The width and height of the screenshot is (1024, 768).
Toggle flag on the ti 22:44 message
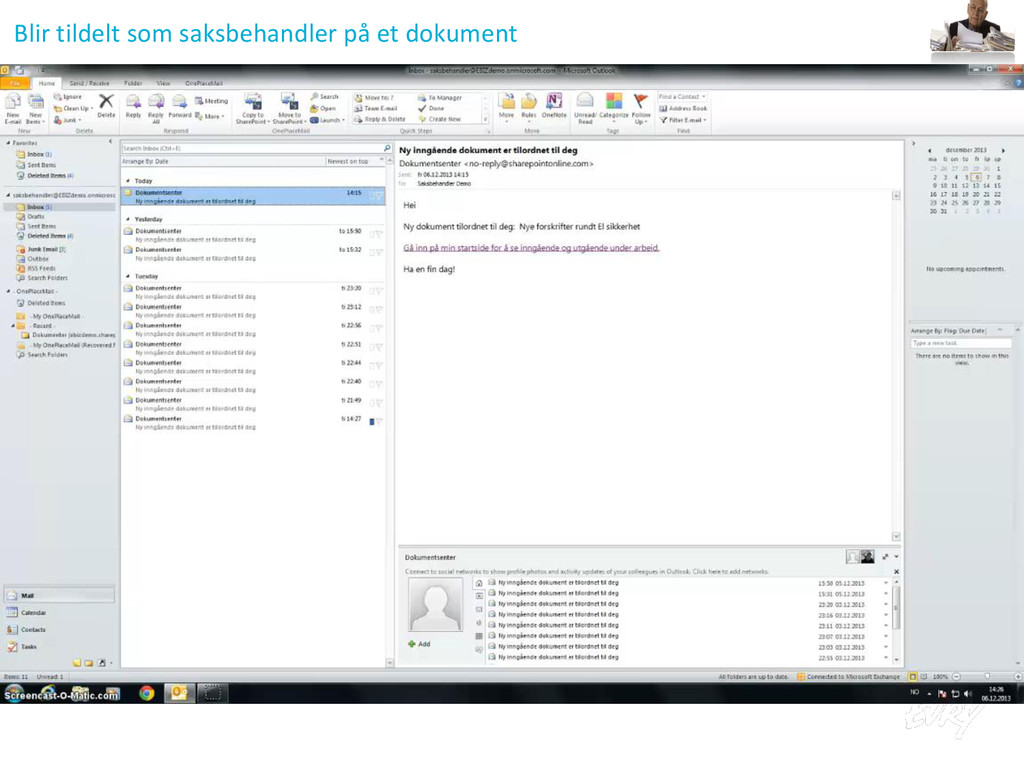[x=379, y=365]
